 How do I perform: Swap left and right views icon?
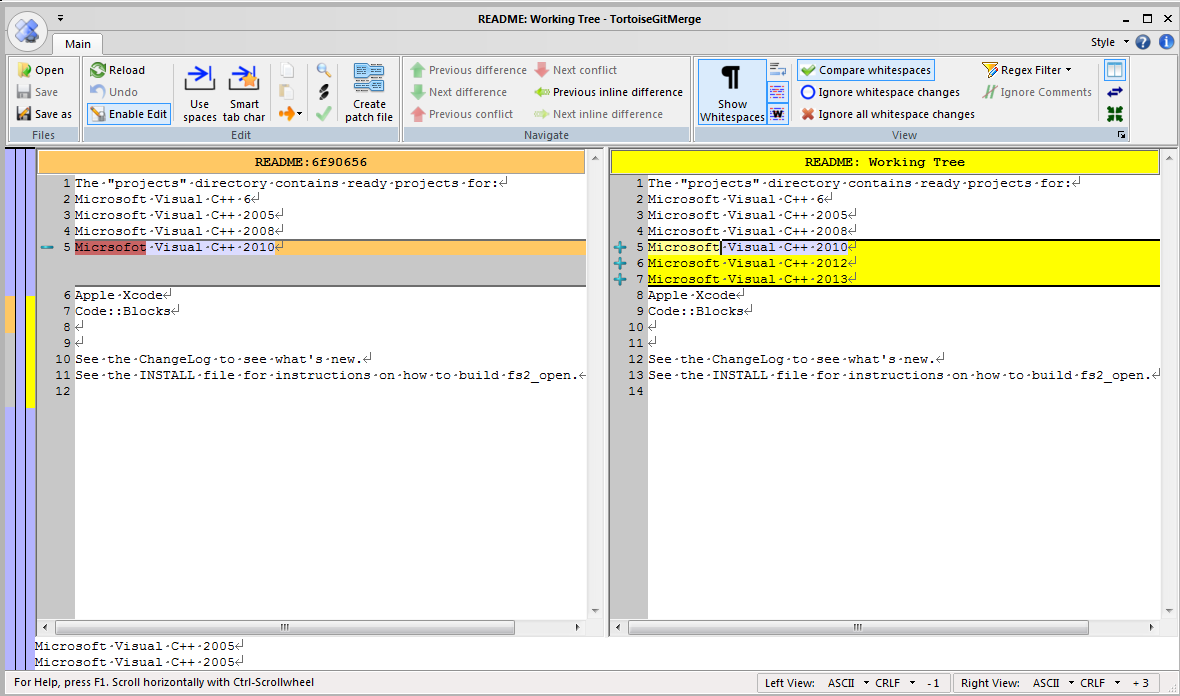1115,92
